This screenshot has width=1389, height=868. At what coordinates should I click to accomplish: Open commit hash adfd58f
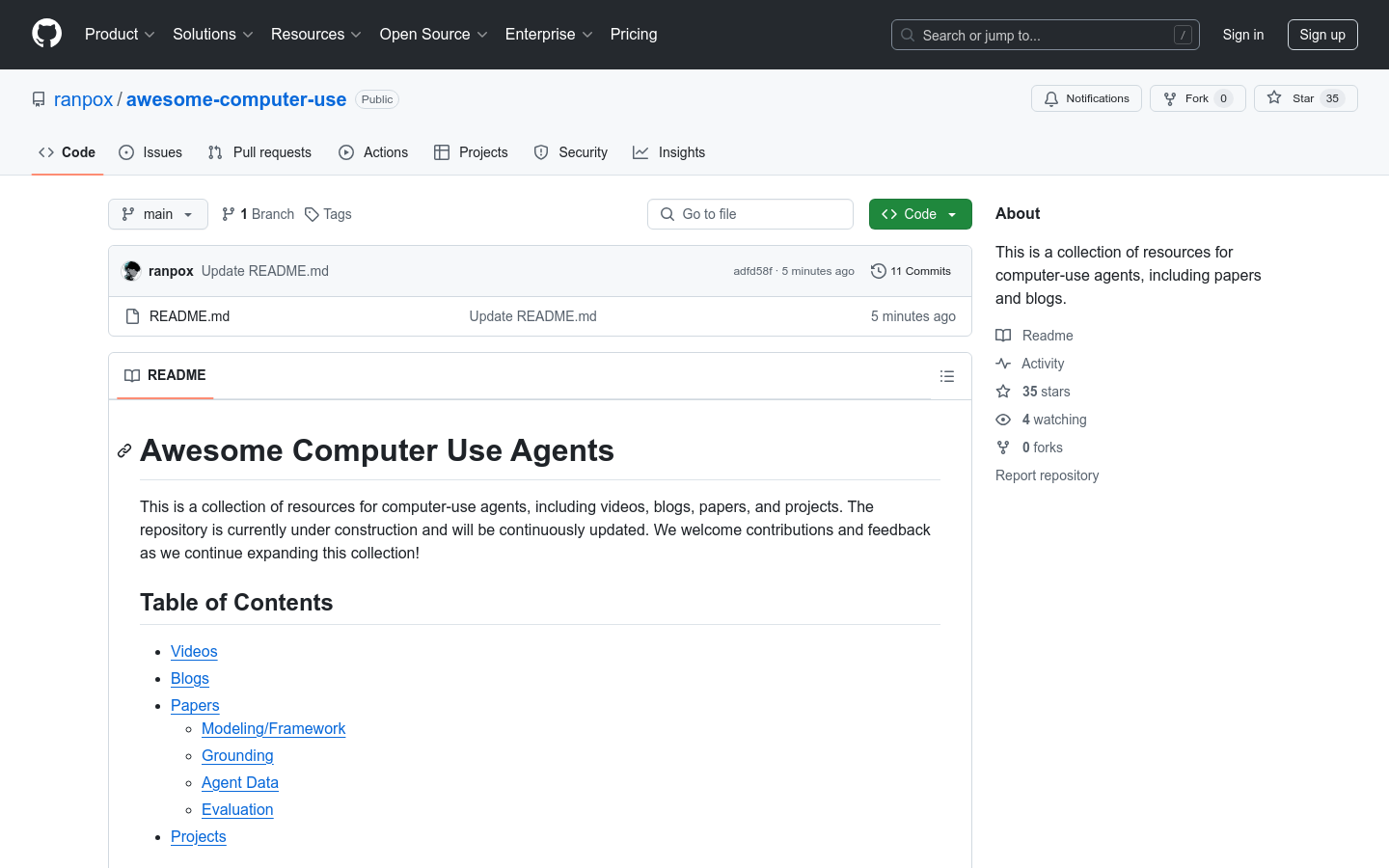752,271
